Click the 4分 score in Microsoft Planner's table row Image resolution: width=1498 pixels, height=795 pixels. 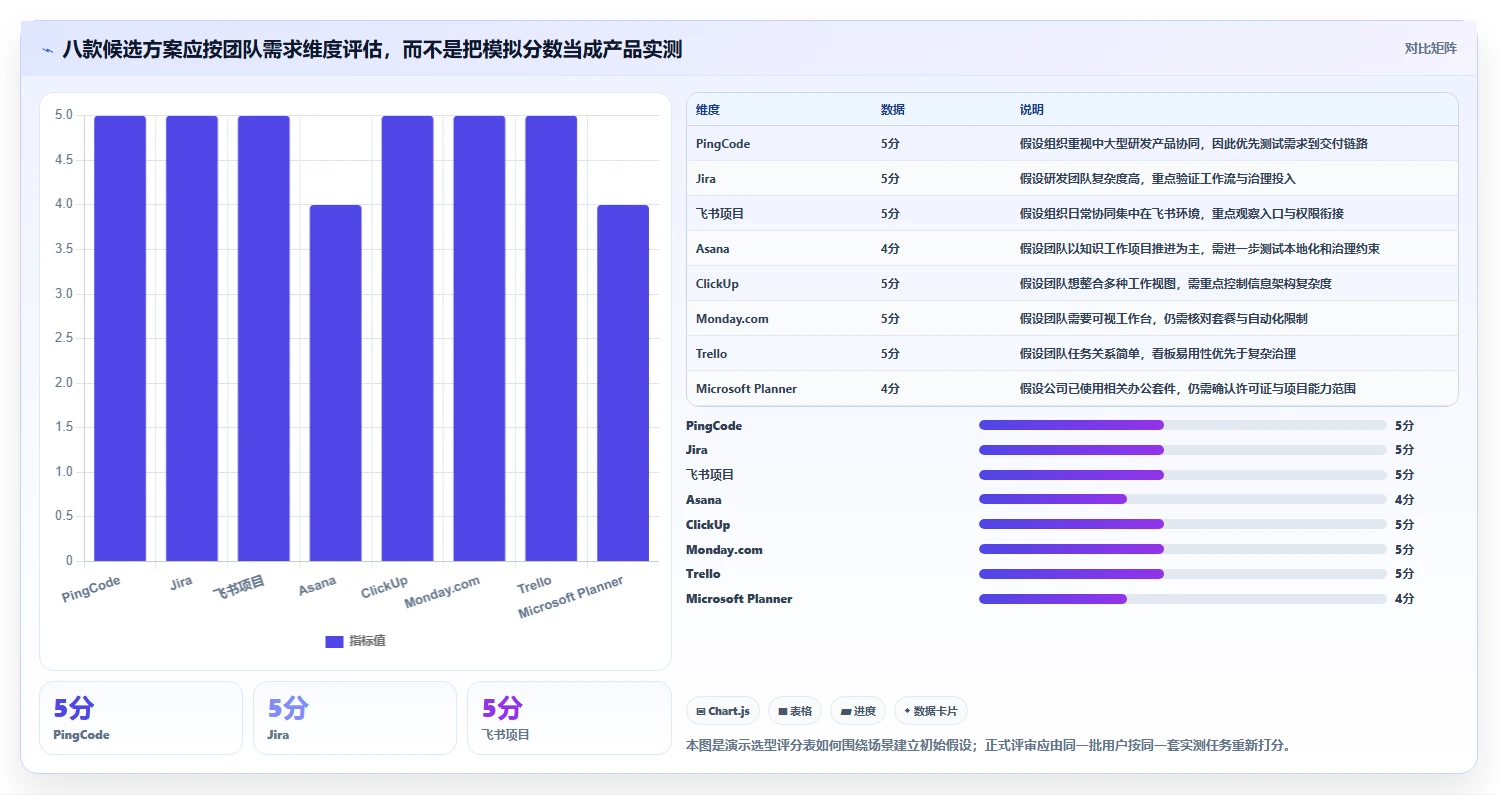(x=890, y=389)
